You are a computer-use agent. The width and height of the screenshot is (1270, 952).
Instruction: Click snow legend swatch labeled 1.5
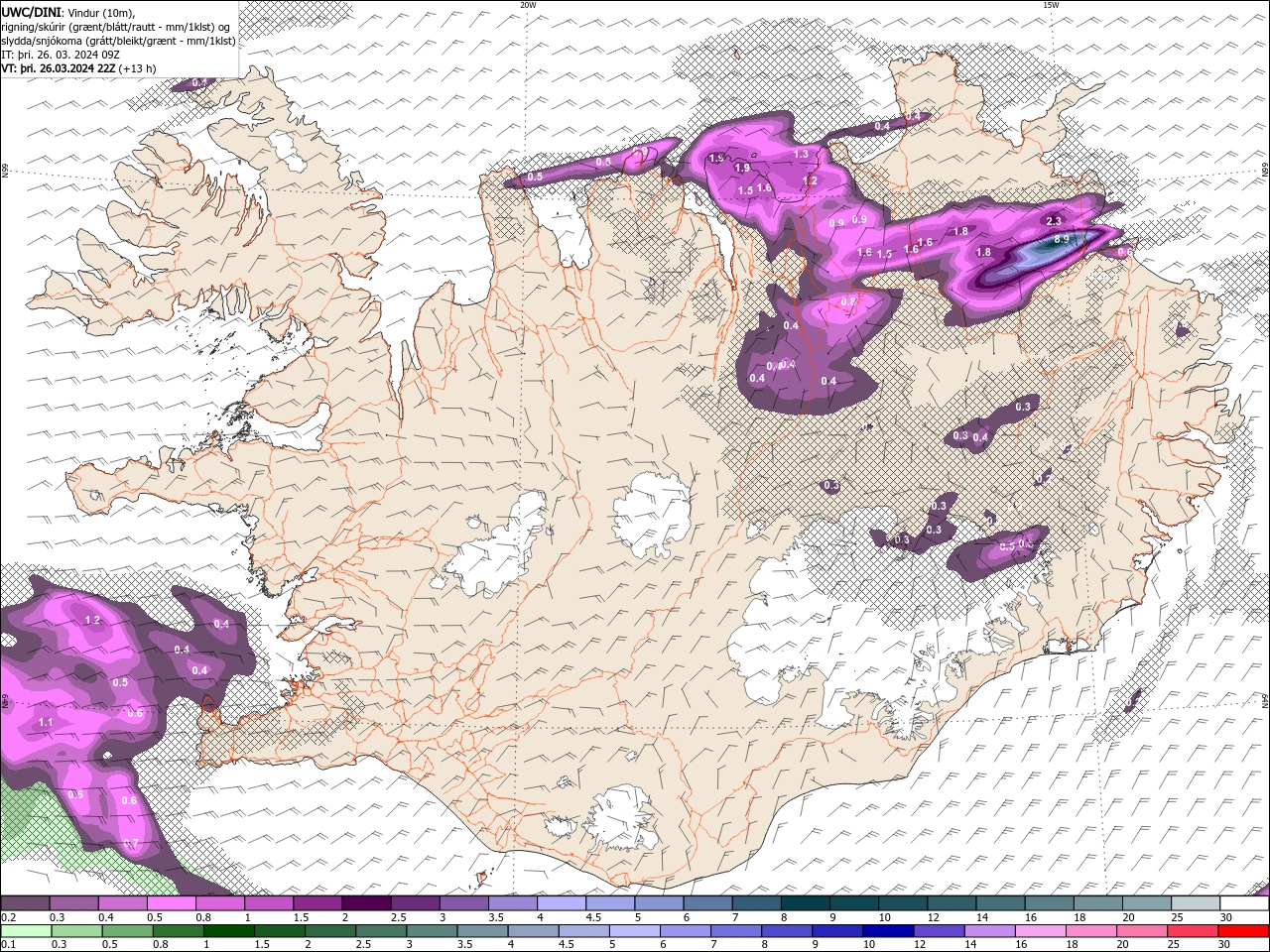pos(317,903)
